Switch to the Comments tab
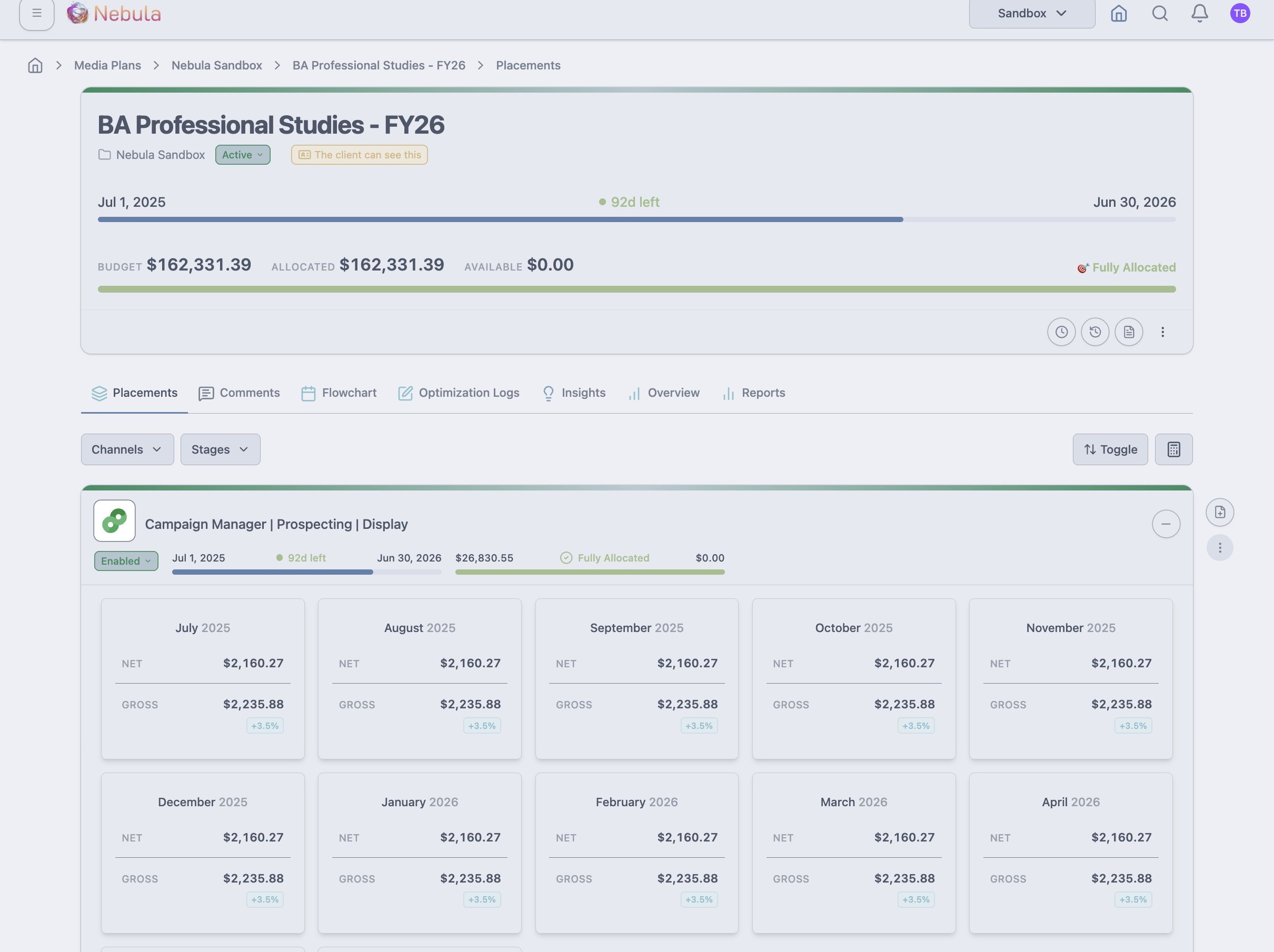 click(239, 393)
